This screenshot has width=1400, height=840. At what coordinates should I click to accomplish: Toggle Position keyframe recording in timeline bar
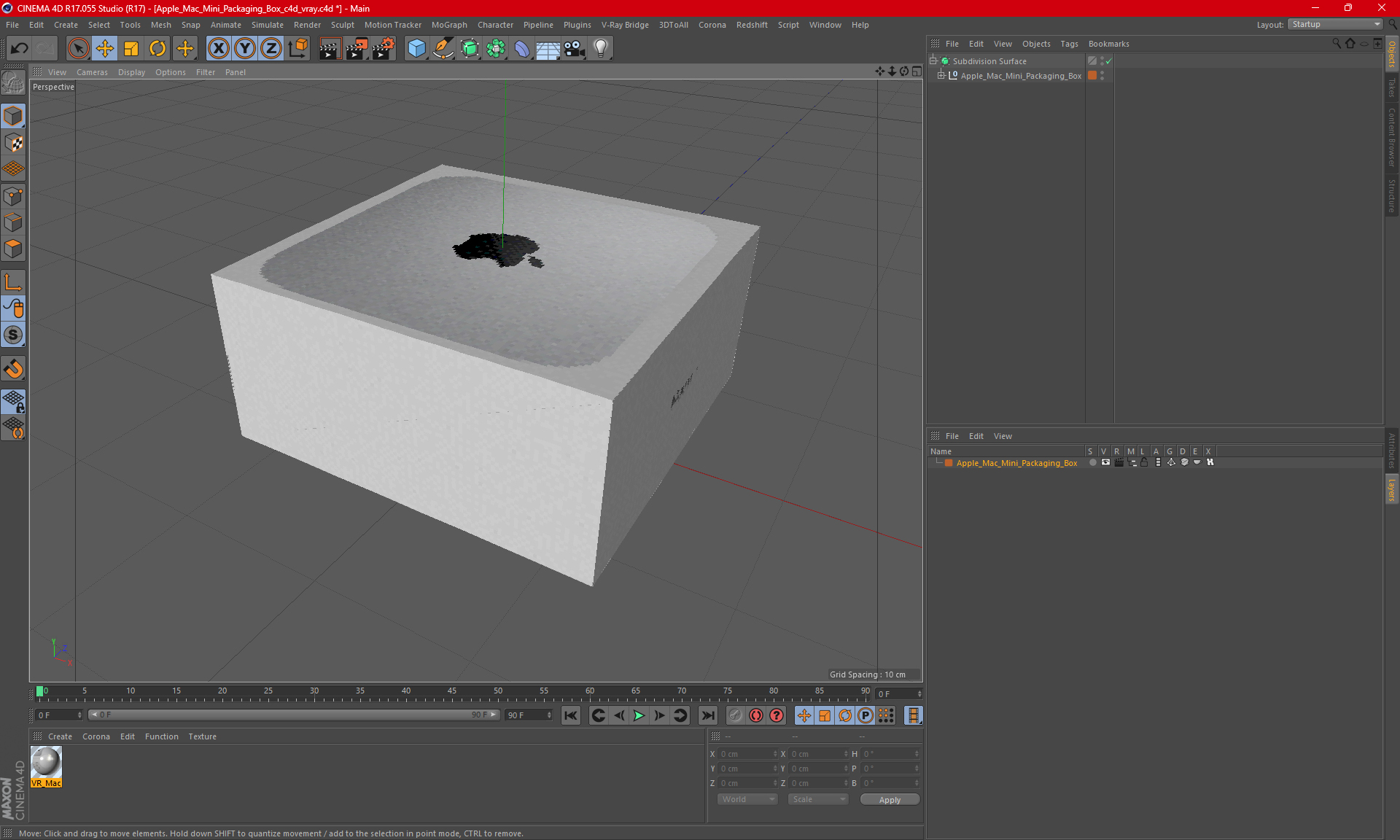[804, 715]
